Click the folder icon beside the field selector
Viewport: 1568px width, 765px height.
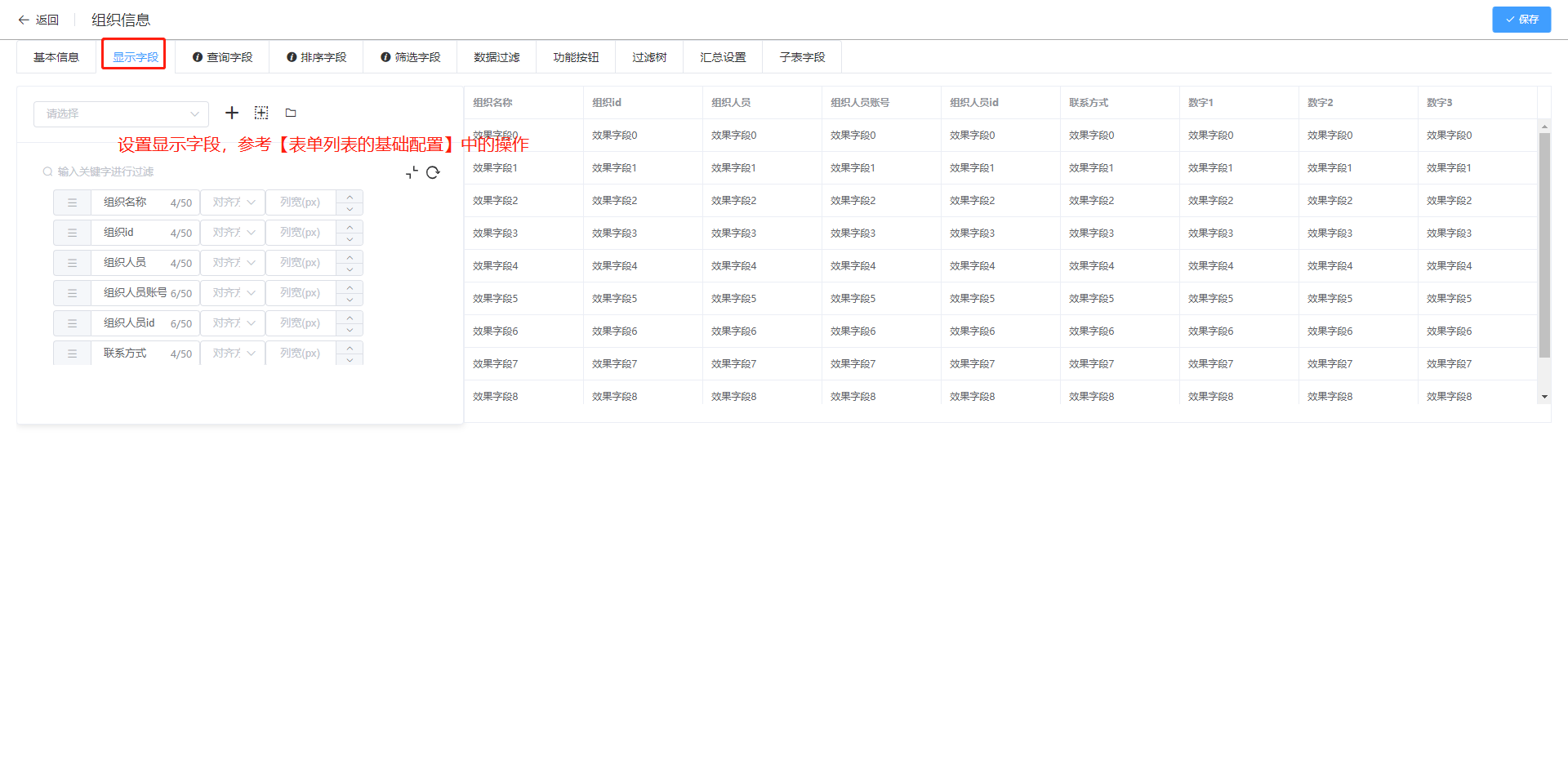click(291, 113)
